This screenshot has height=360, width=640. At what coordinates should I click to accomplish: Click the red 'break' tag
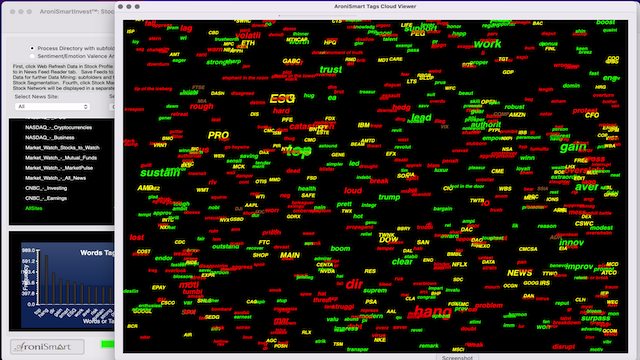click(x=379, y=181)
